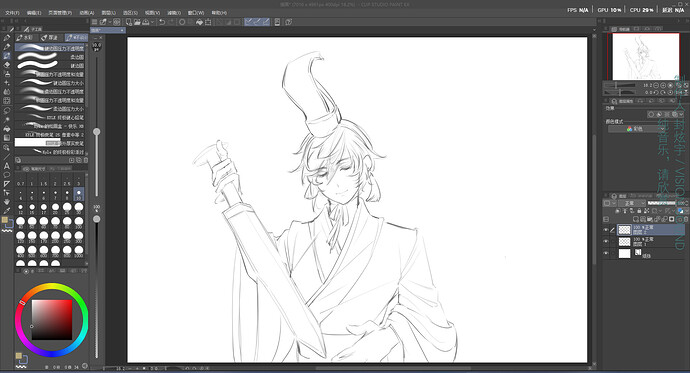This screenshot has width=690, height=373.
Task: Select the highlighted Brush tool
Action: tap(7, 56)
